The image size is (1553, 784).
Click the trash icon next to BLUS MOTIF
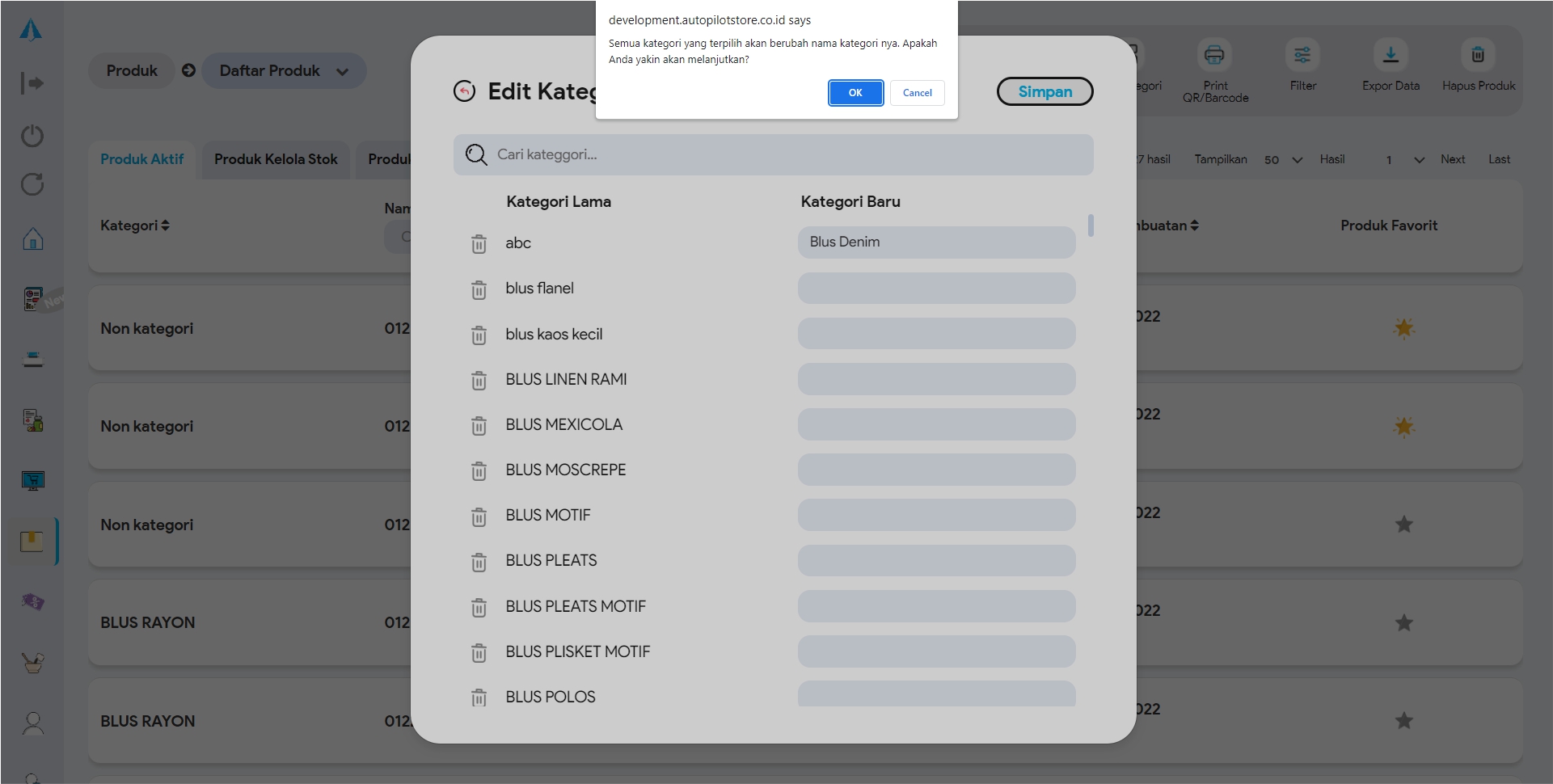pyautogui.click(x=479, y=516)
